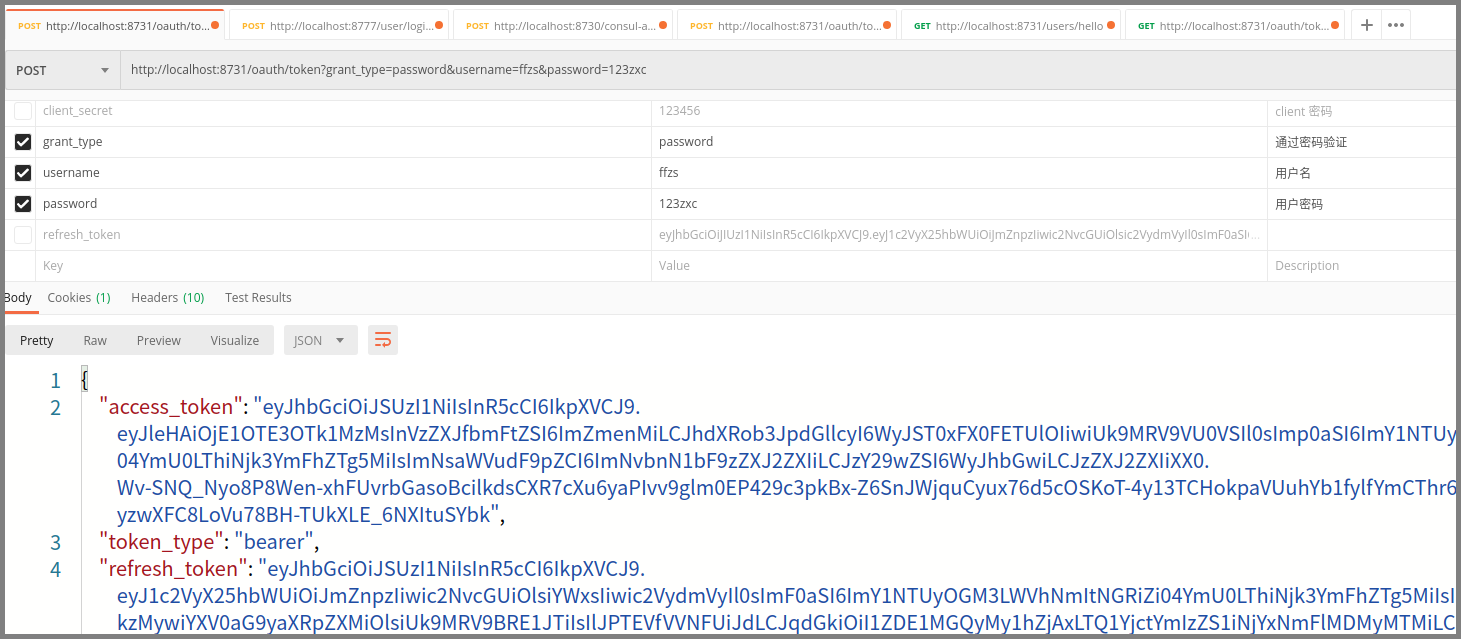Screen dimensions: 1461x639
Task: Click the empty Value placeholder field
Action: (x=959, y=266)
